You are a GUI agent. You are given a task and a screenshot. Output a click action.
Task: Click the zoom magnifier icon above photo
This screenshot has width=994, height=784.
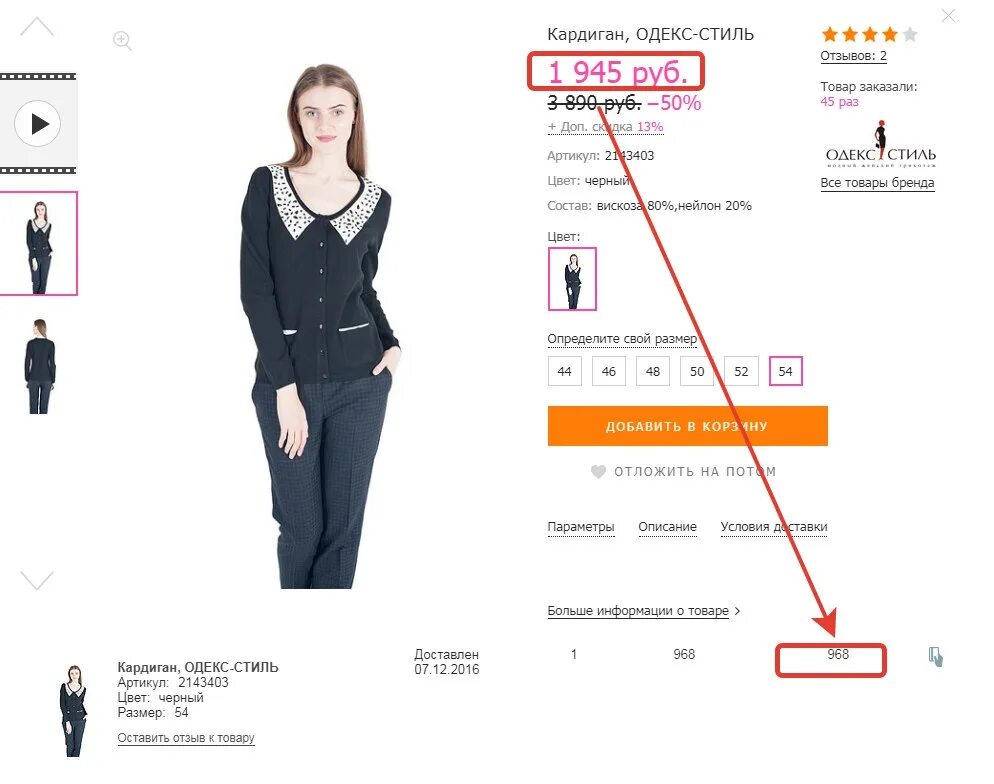122,41
